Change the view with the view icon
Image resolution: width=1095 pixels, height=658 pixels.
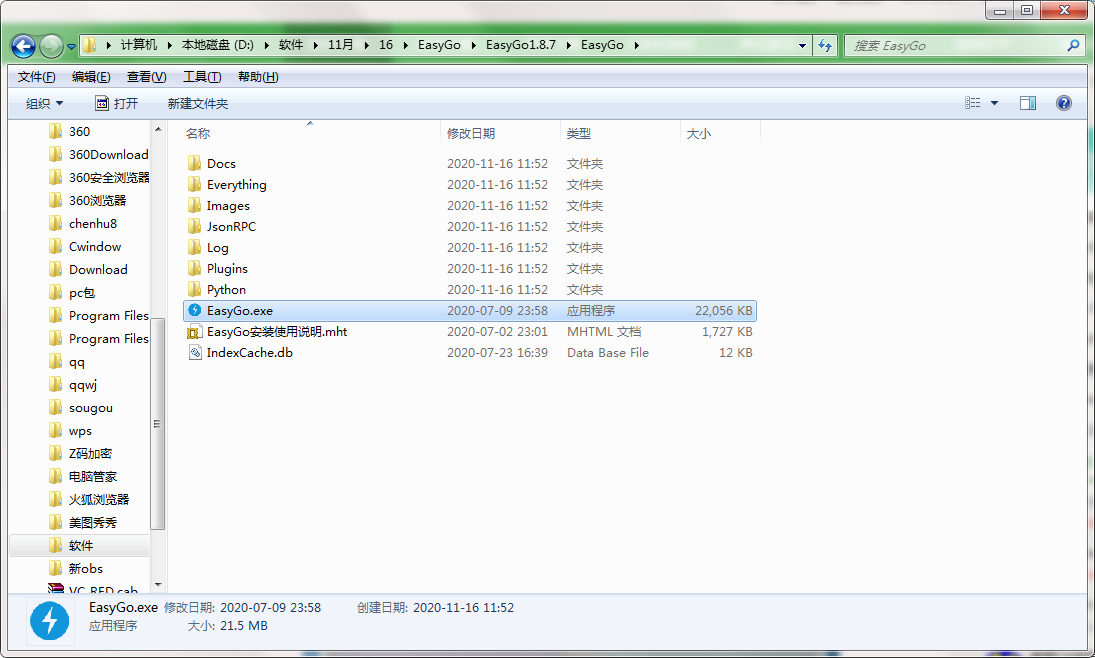coord(972,103)
